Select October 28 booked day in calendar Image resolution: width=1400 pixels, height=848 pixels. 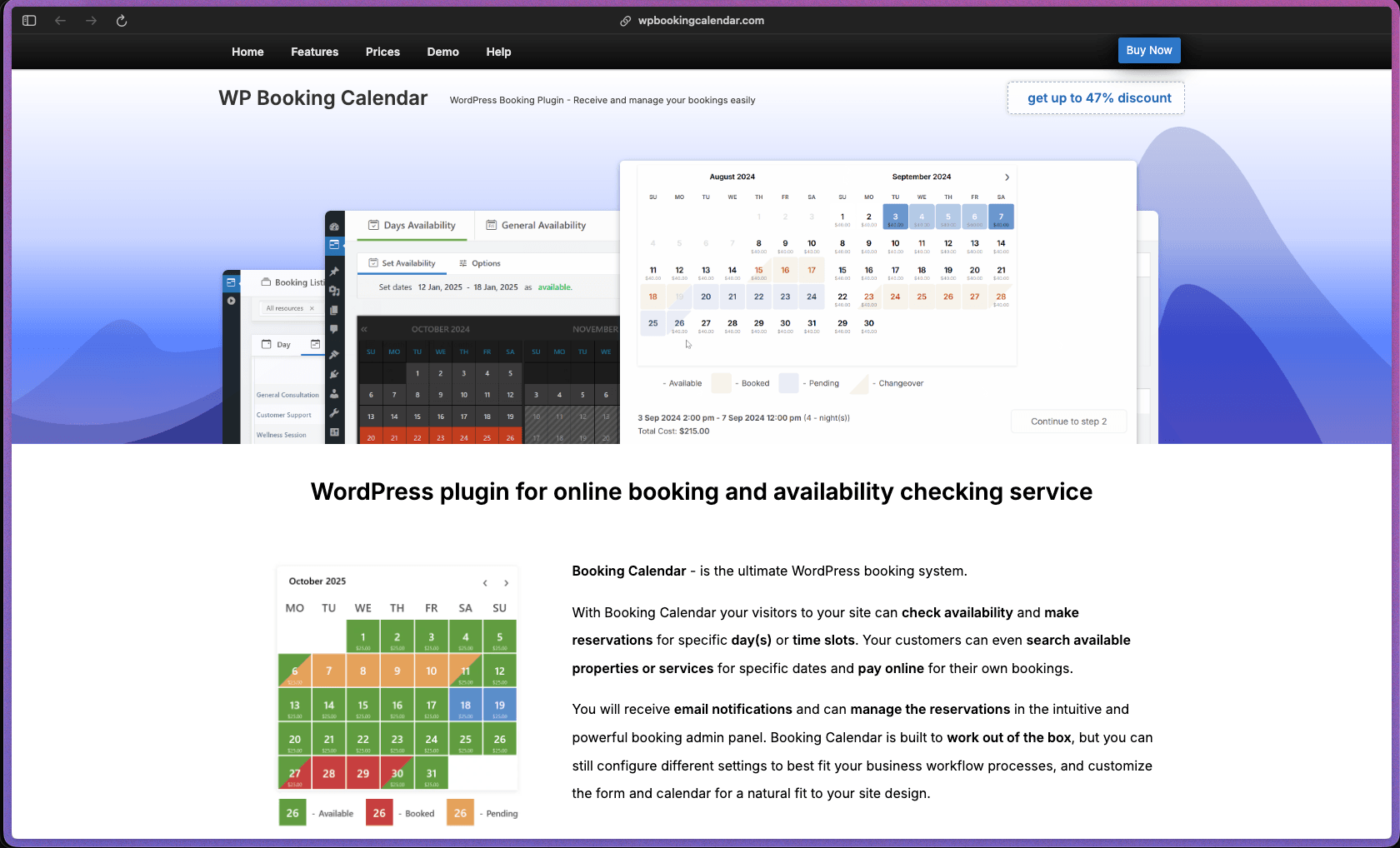[328, 773]
